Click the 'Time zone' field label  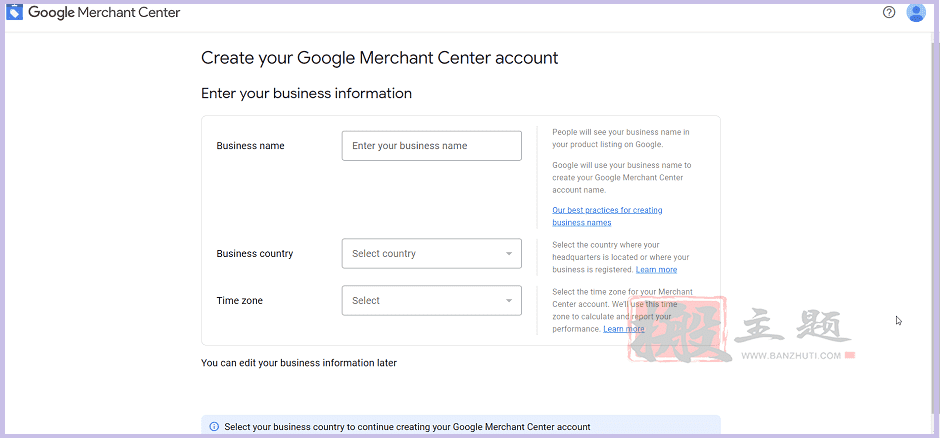[240, 301]
